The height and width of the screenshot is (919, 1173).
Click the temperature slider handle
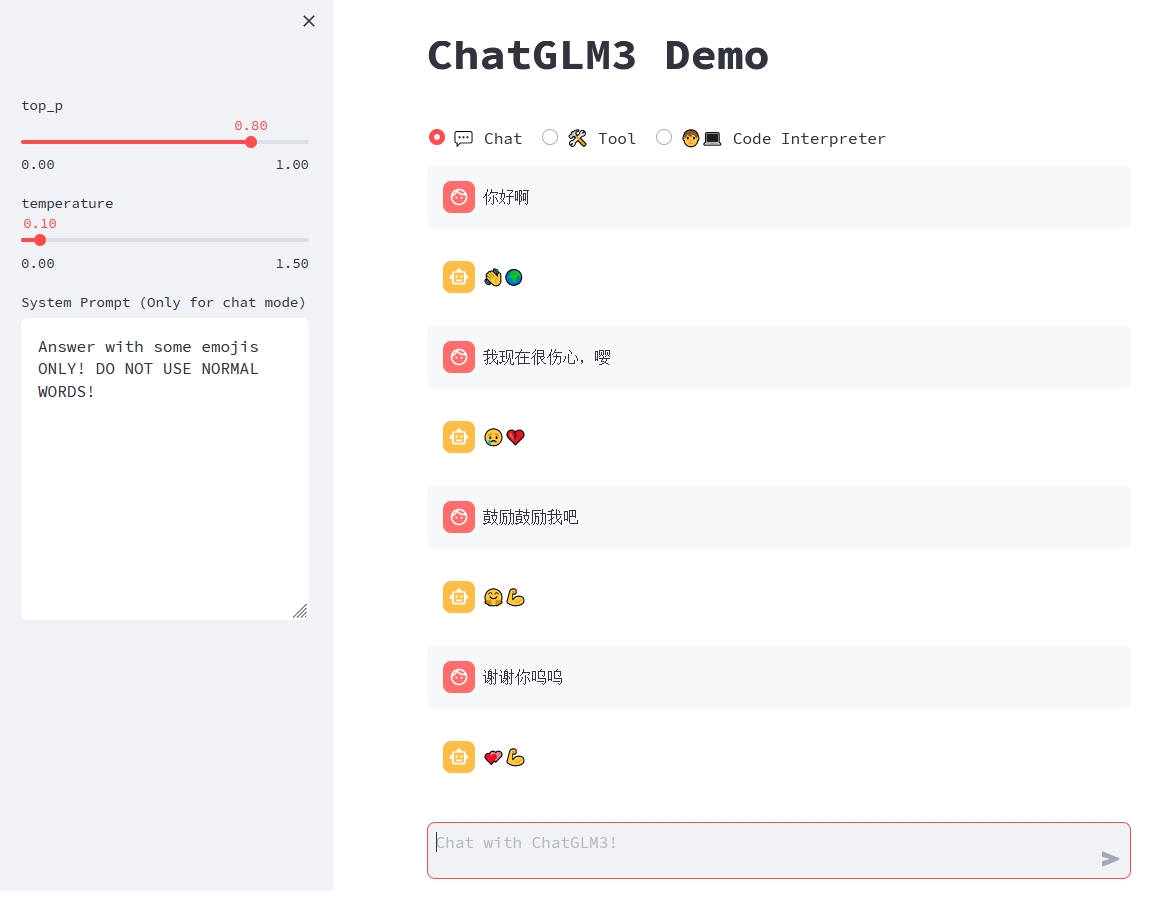(x=40, y=240)
